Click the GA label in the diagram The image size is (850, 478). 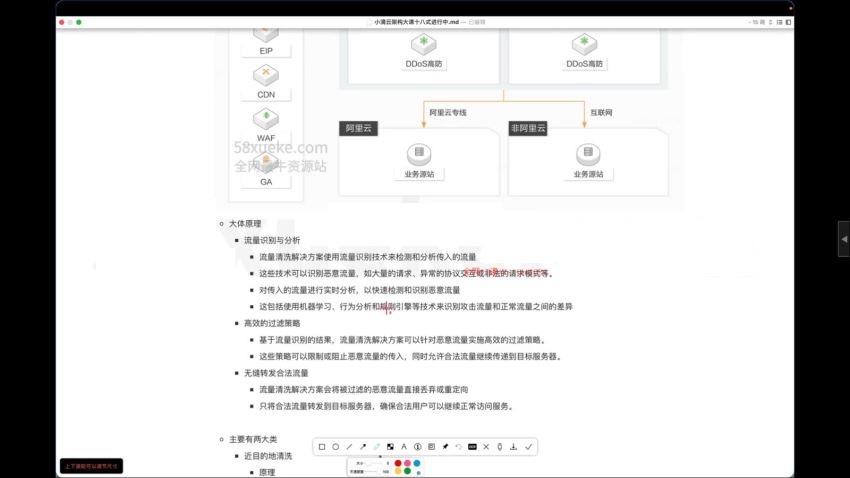(266, 182)
